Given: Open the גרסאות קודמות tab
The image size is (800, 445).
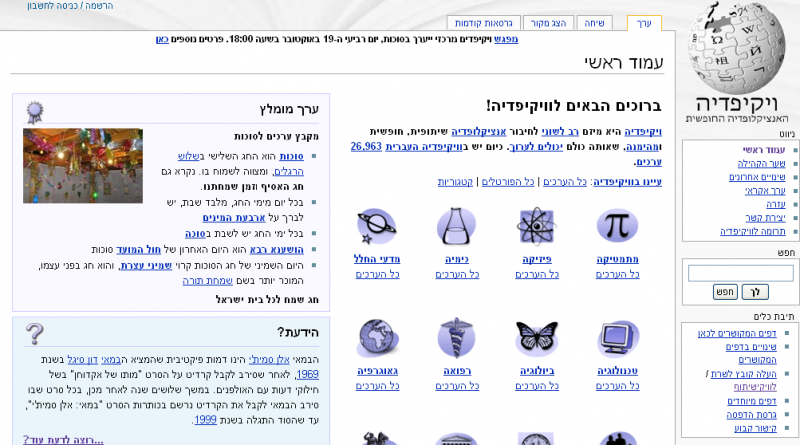Looking at the screenshot, I should [x=484, y=23].
